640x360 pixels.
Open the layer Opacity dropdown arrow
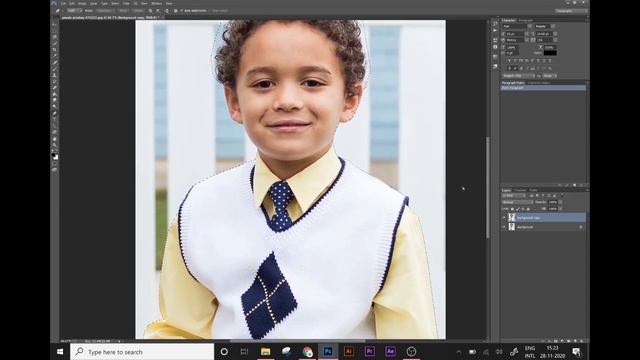point(560,202)
